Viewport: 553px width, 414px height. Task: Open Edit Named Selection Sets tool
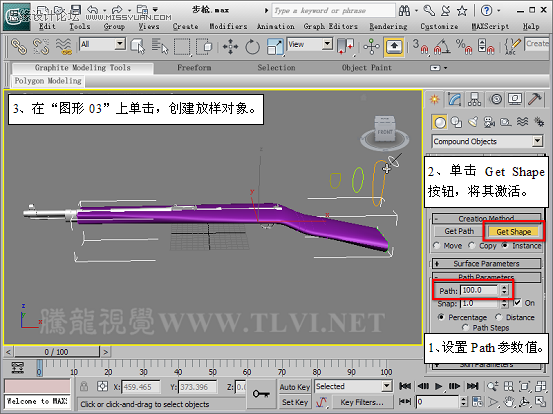click(512, 46)
